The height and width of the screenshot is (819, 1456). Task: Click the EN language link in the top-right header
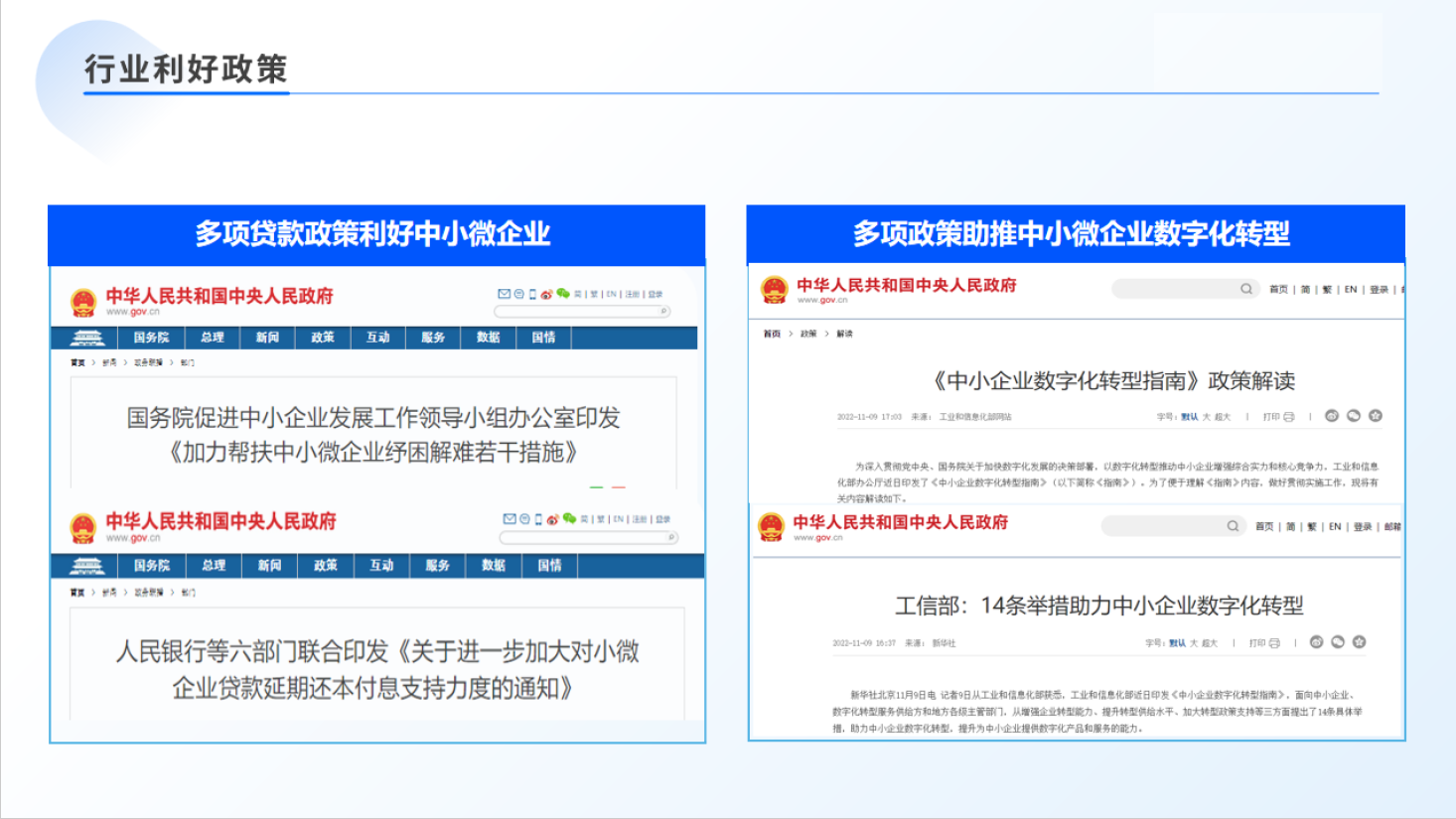(x=1351, y=290)
